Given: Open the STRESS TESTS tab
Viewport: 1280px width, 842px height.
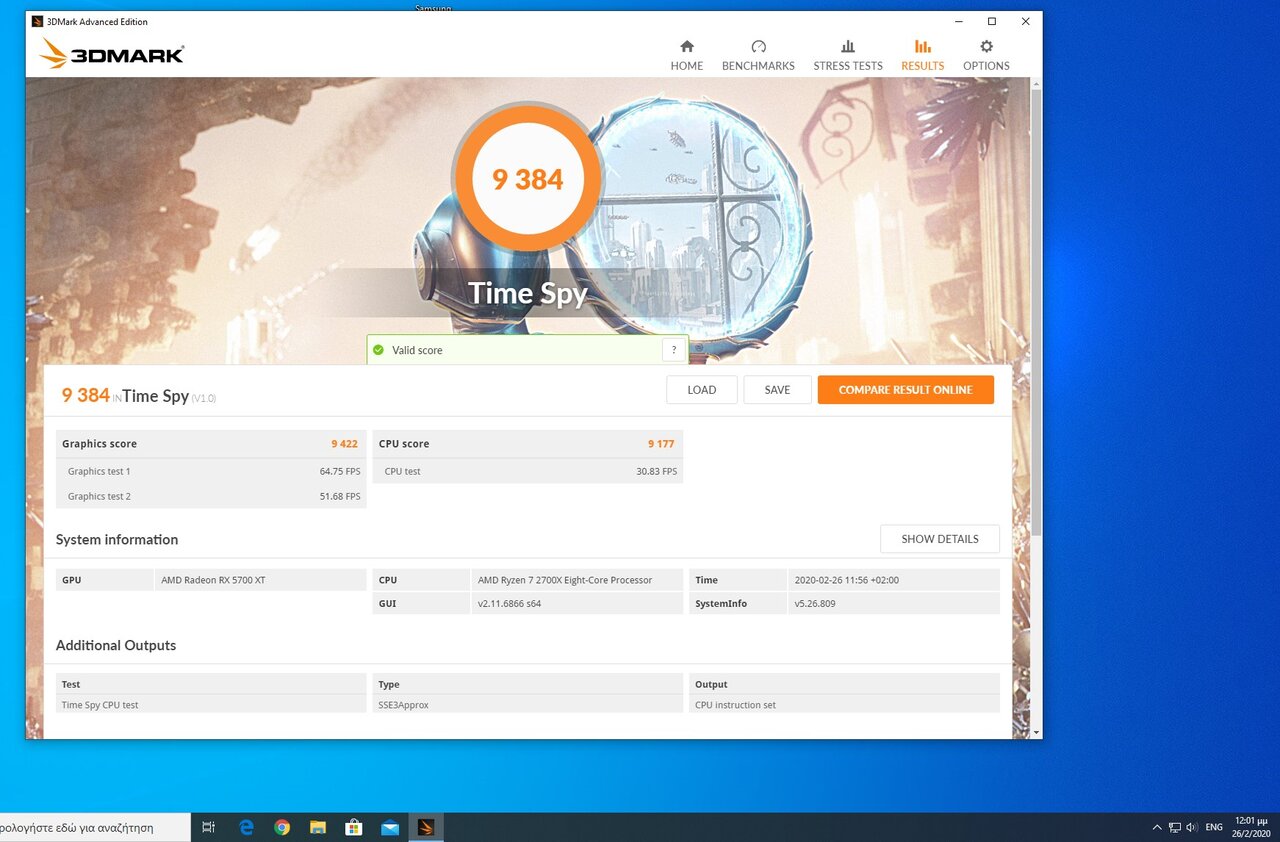Looking at the screenshot, I should tap(848, 55).
